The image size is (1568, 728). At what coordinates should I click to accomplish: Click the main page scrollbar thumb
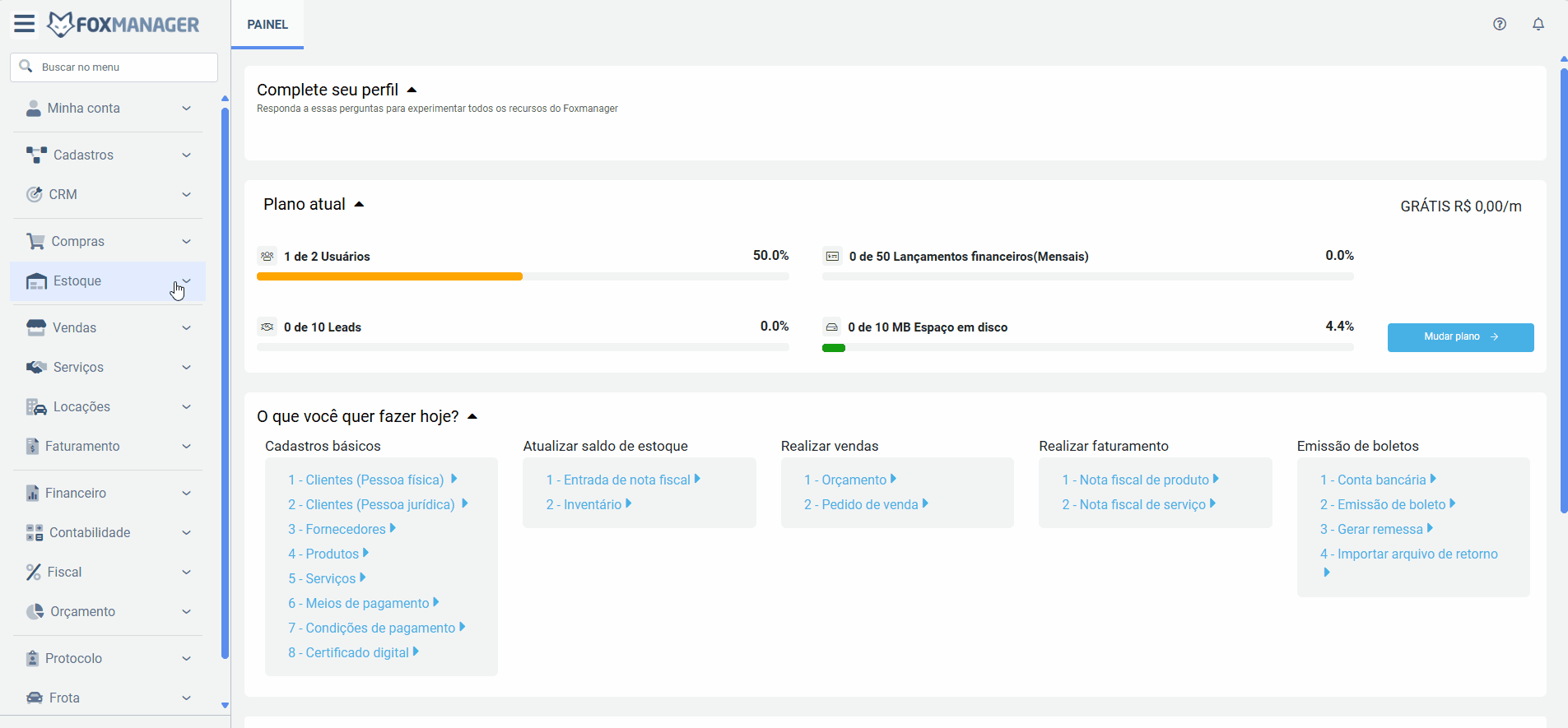[x=1564, y=291]
